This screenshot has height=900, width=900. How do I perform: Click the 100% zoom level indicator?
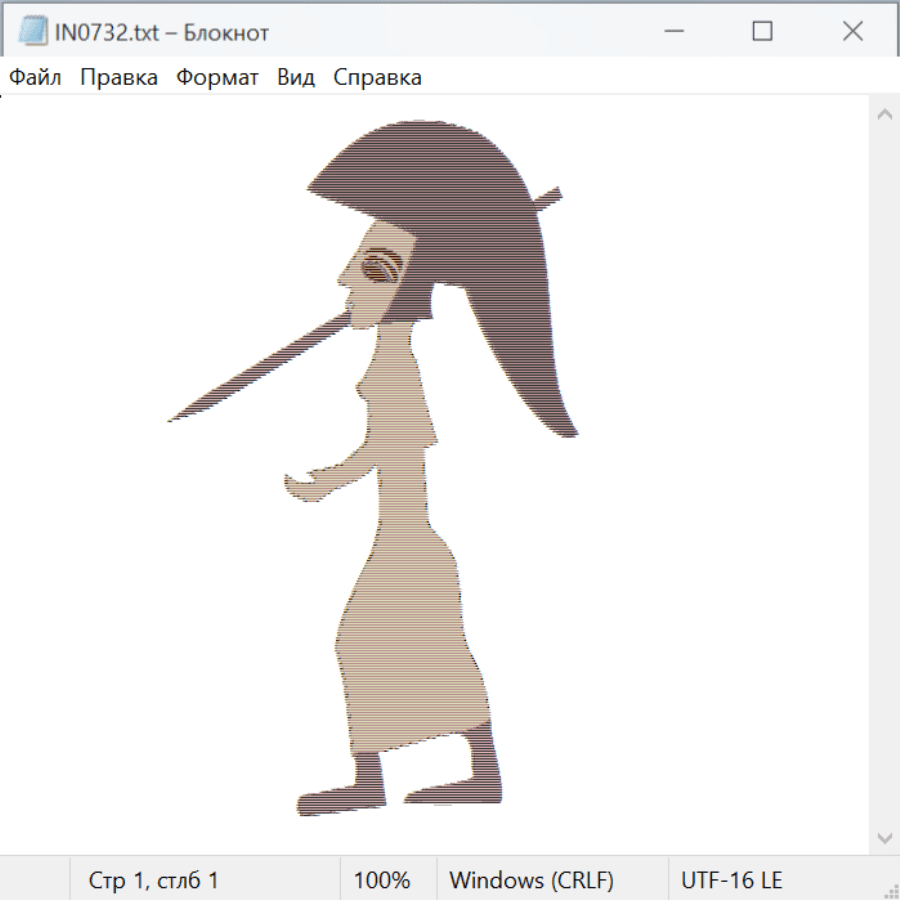click(x=382, y=880)
